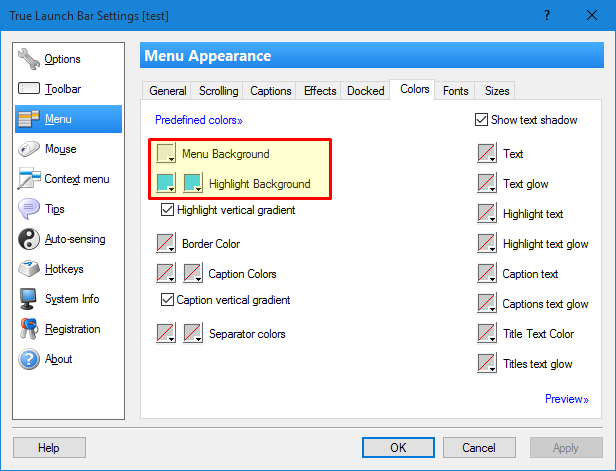Open Context menu settings

pos(76,179)
